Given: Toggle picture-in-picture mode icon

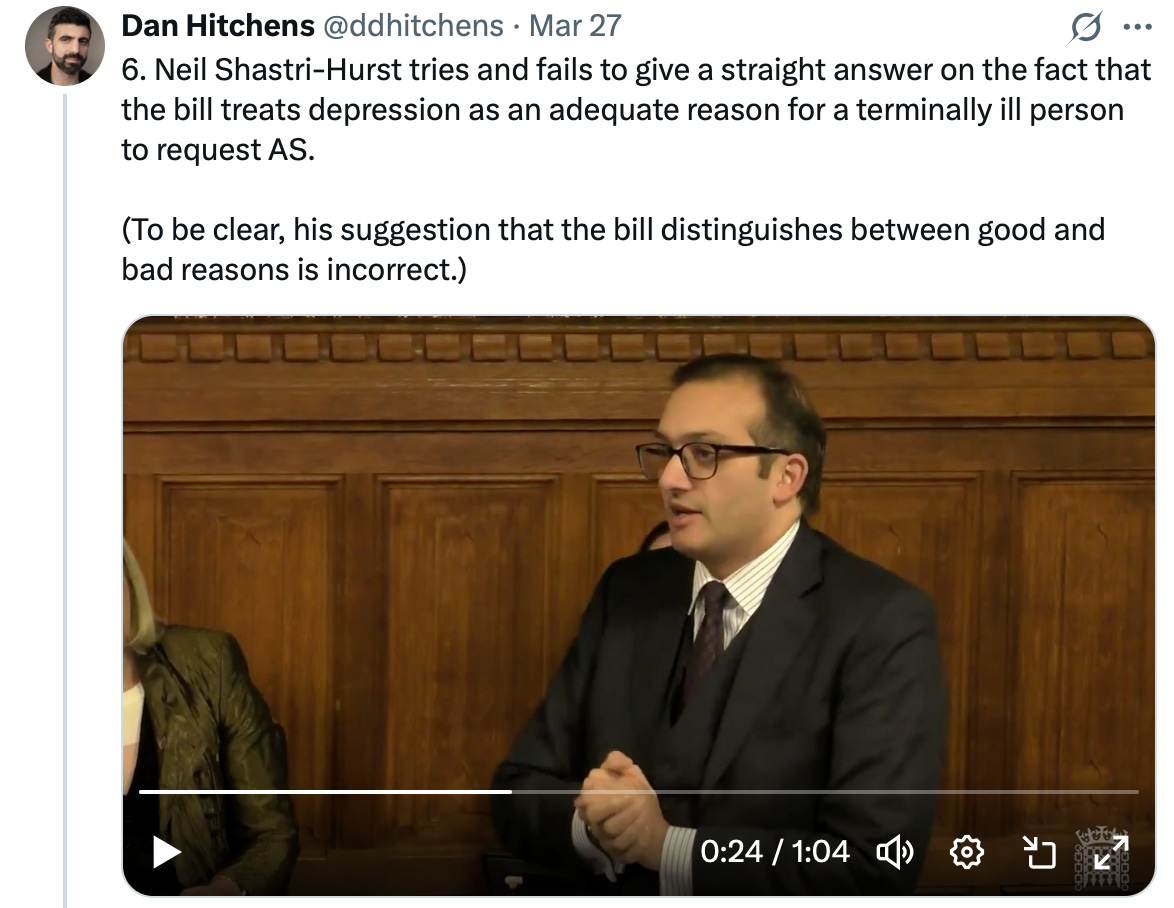Looking at the screenshot, I should [1039, 852].
